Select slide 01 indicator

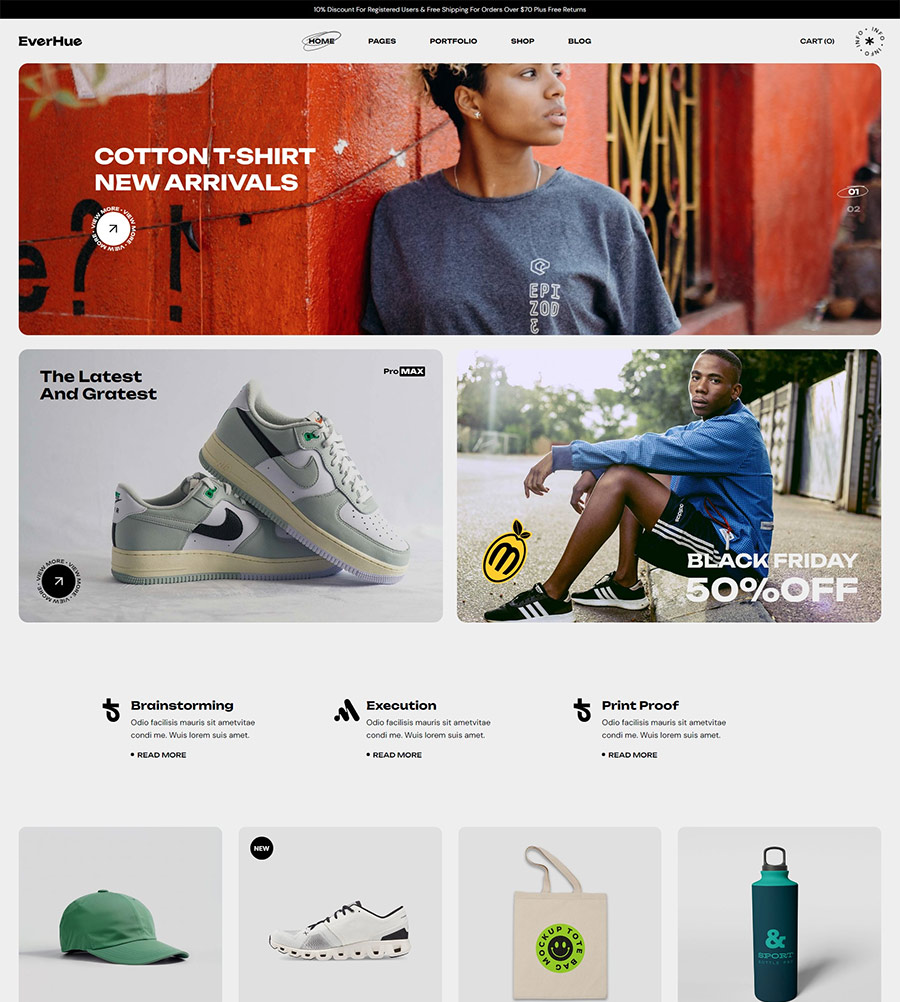853,192
